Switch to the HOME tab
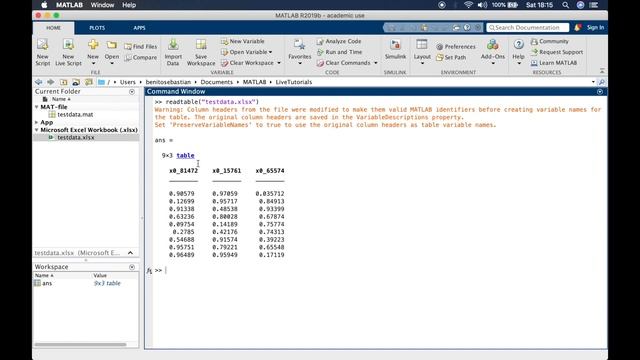 tap(53, 28)
